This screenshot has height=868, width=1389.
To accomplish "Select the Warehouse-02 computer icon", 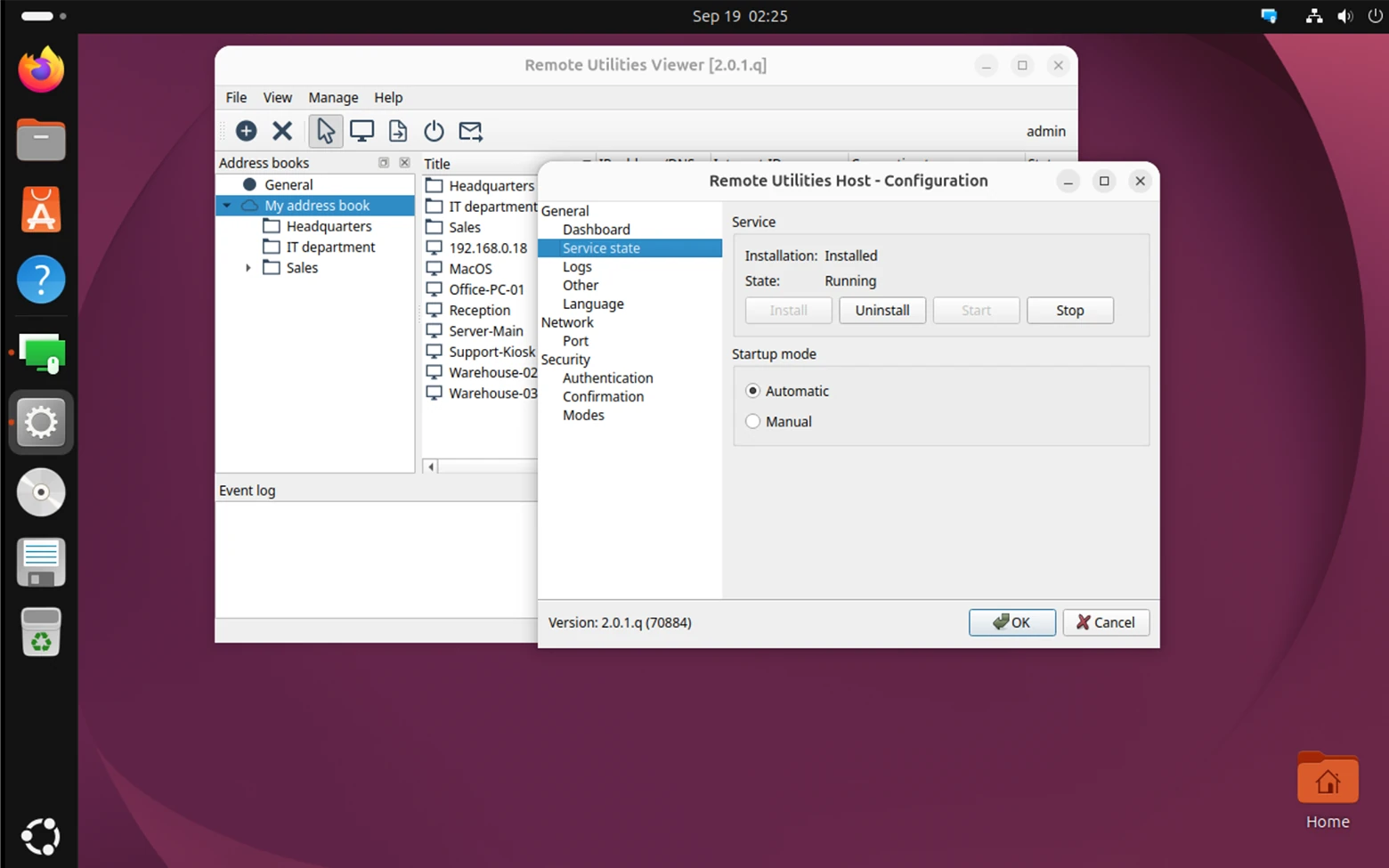I will (434, 372).
